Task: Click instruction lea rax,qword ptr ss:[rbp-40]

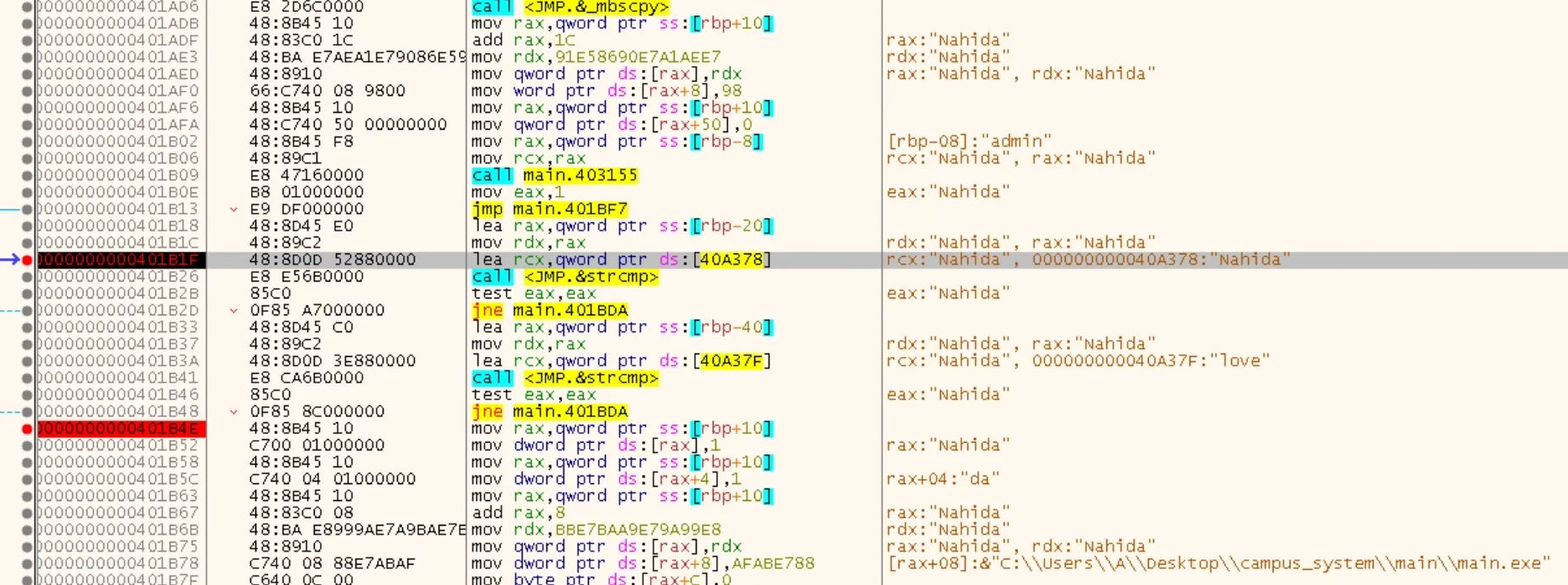Action: pyautogui.click(x=622, y=327)
